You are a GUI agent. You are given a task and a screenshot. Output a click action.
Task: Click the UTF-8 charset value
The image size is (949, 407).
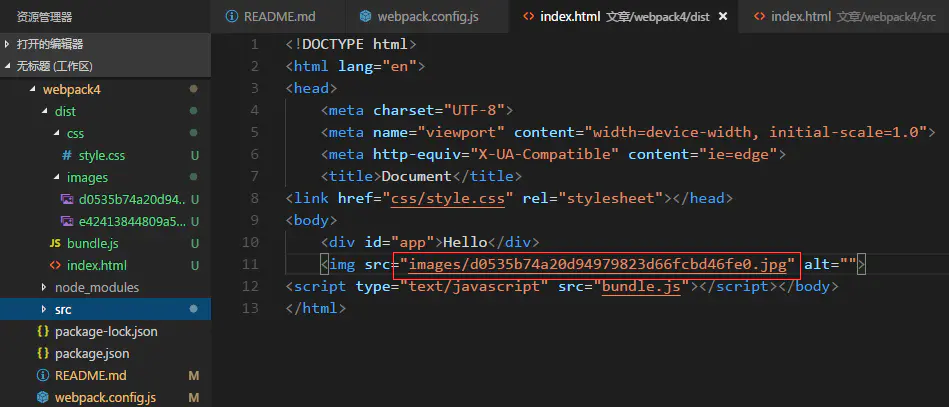474,110
